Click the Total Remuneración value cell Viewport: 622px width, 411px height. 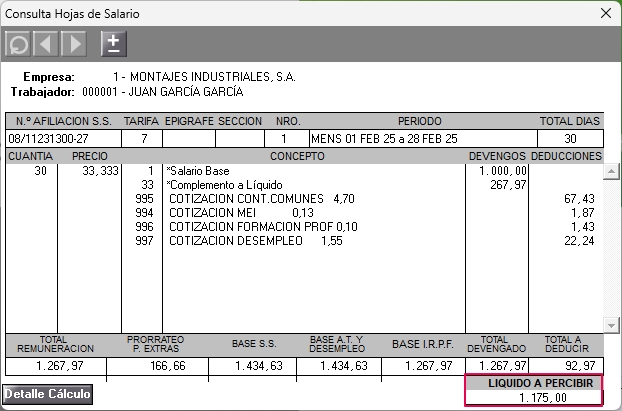tap(54, 366)
